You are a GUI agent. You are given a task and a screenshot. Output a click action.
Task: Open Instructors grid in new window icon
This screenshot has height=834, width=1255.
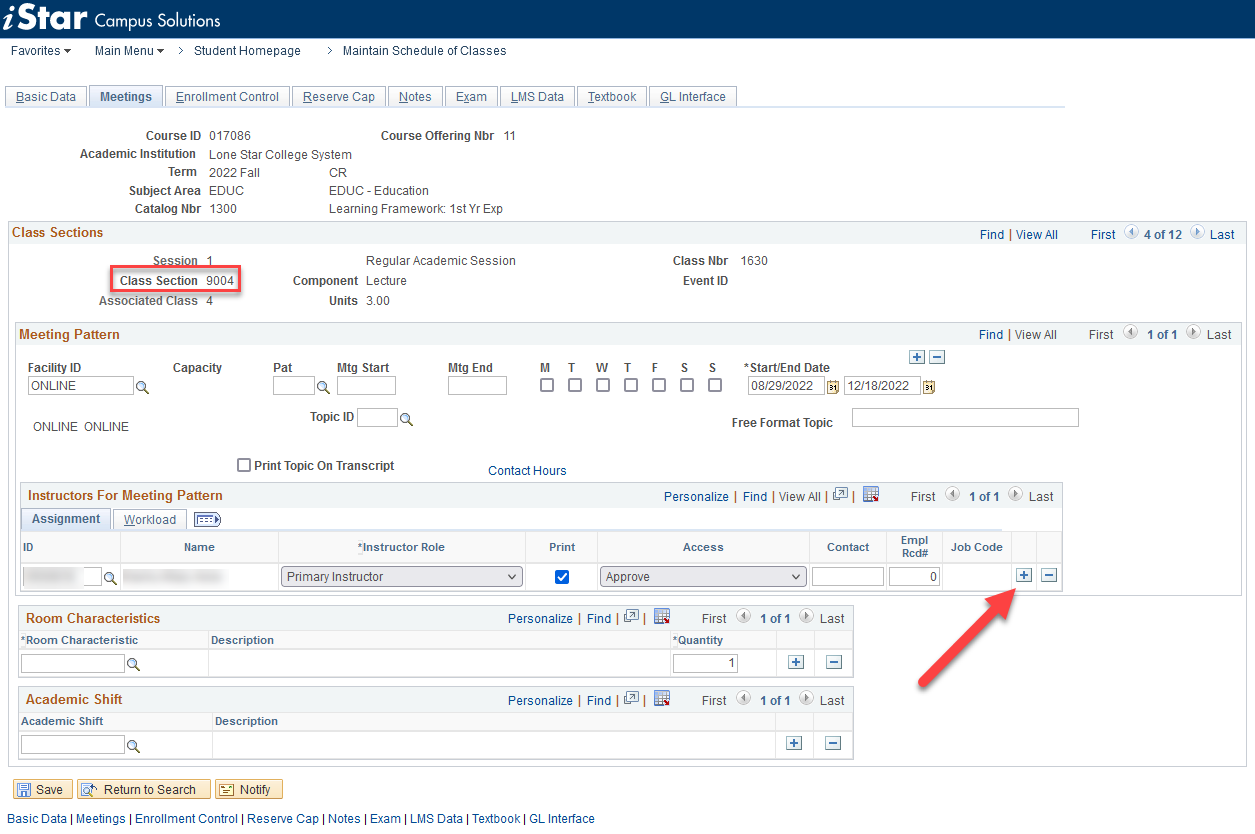point(841,495)
